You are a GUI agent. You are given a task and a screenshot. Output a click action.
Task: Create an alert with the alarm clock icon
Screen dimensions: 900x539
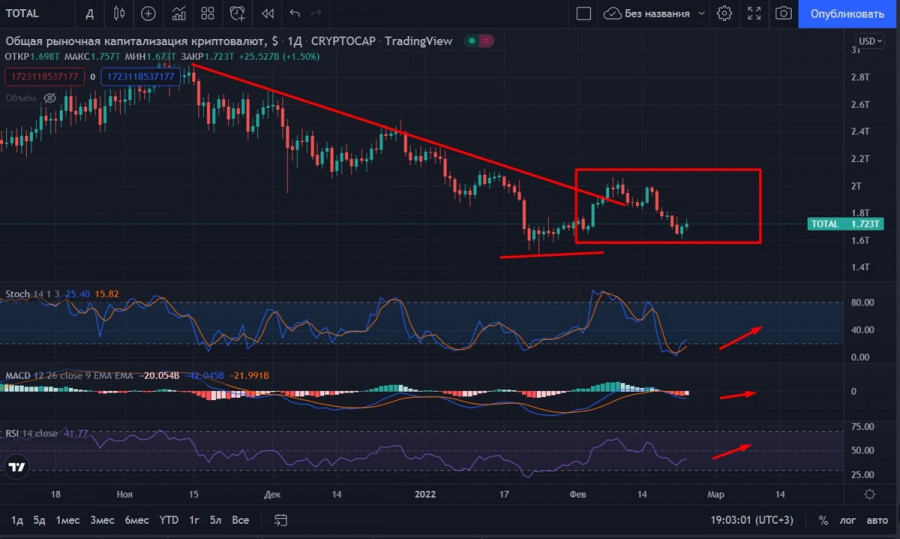pos(237,14)
